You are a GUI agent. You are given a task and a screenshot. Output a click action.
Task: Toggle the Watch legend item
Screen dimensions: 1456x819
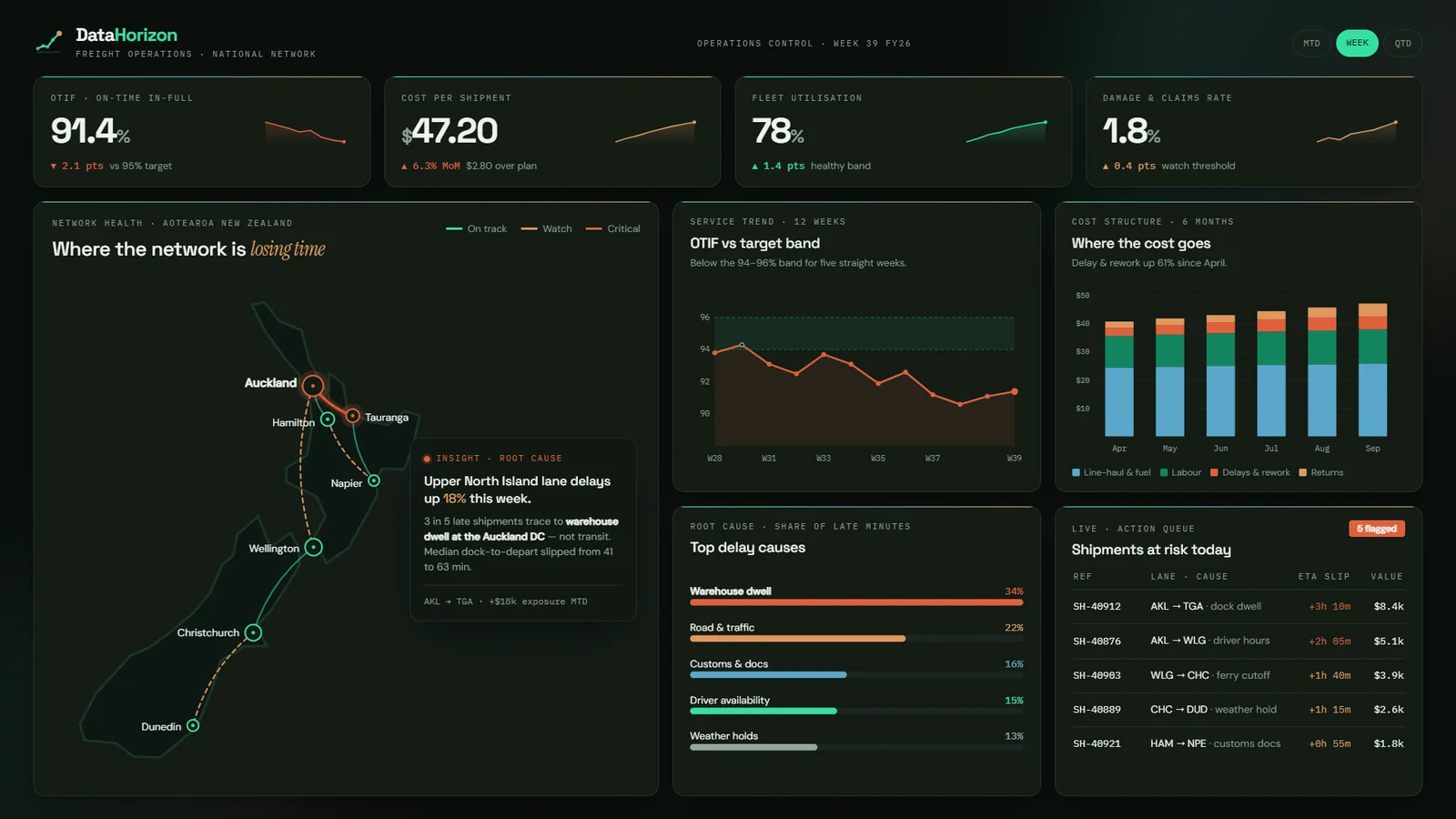[x=546, y=228]
